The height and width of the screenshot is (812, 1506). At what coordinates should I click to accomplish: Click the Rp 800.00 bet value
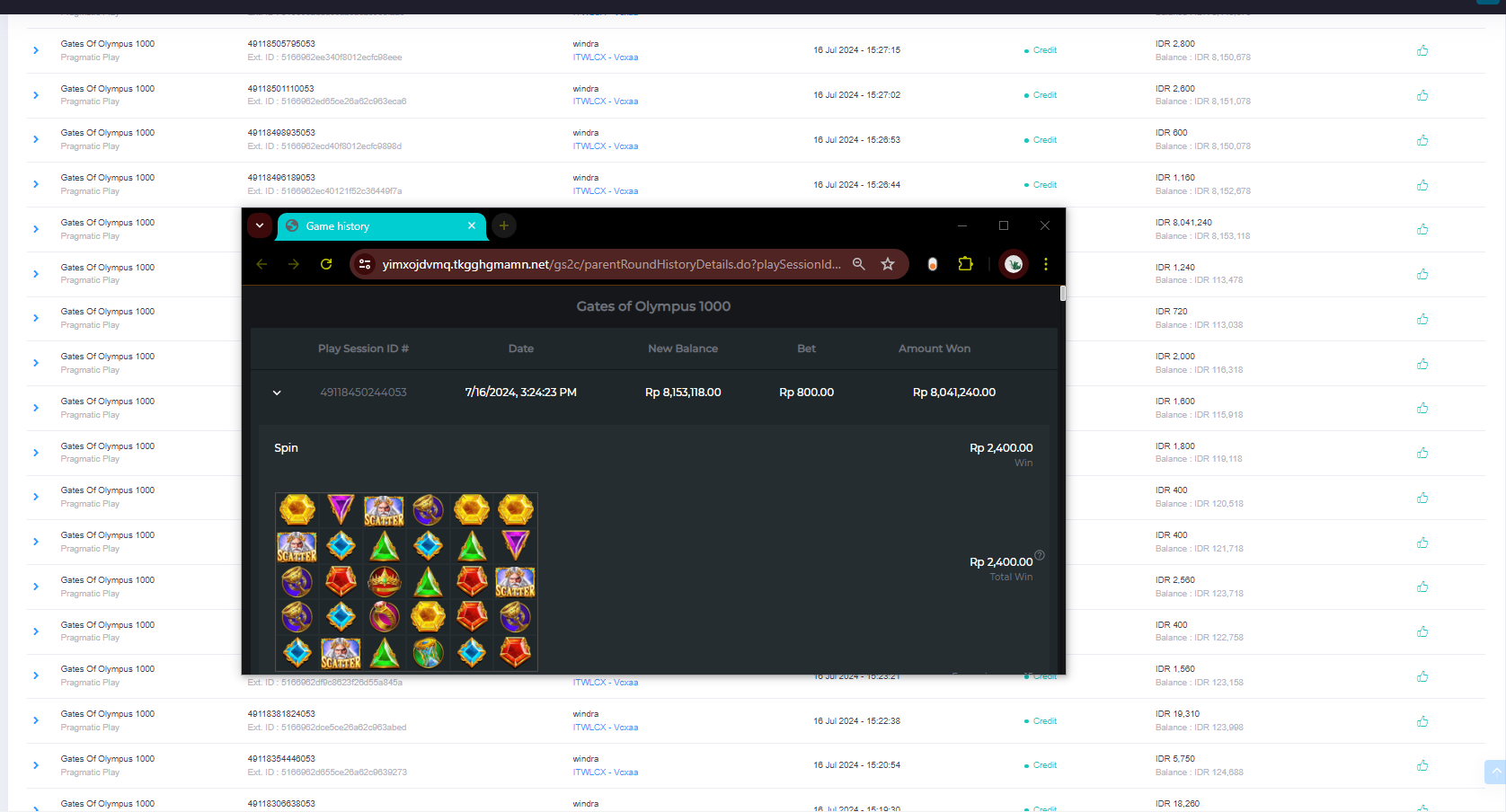click(x=807, y=393)
